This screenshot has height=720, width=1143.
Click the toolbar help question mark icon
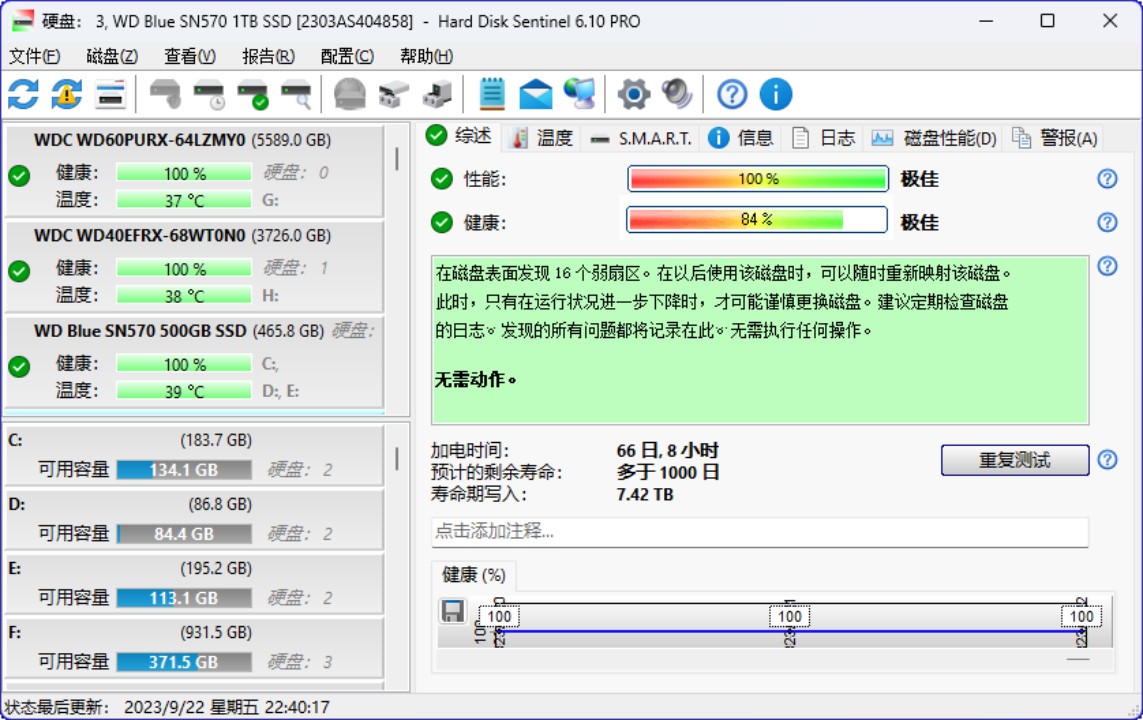tap(732, 94)
